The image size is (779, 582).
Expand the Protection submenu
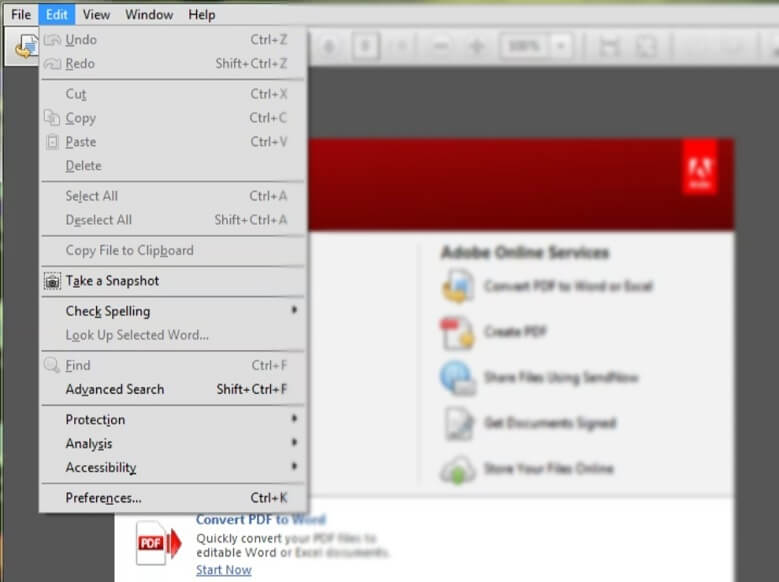(x=173, y=419)
